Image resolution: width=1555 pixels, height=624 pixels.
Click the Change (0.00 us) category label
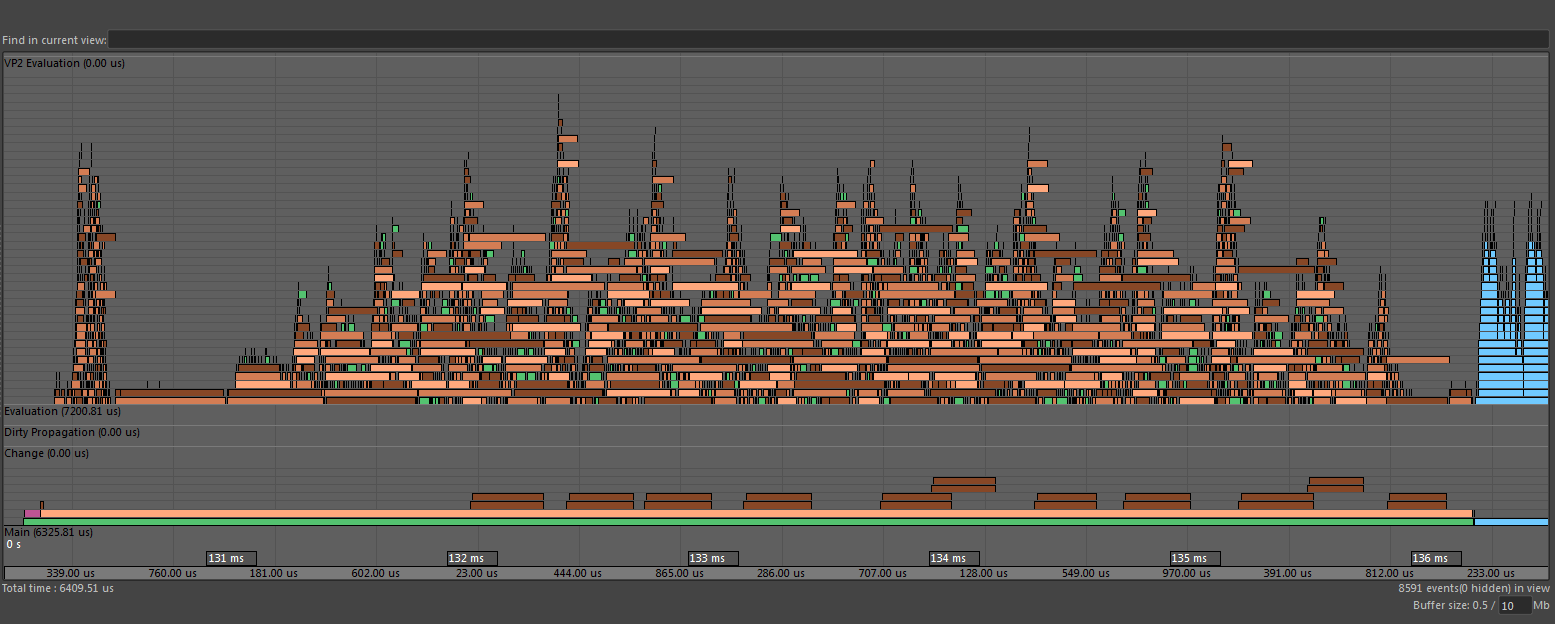[47, 453]
